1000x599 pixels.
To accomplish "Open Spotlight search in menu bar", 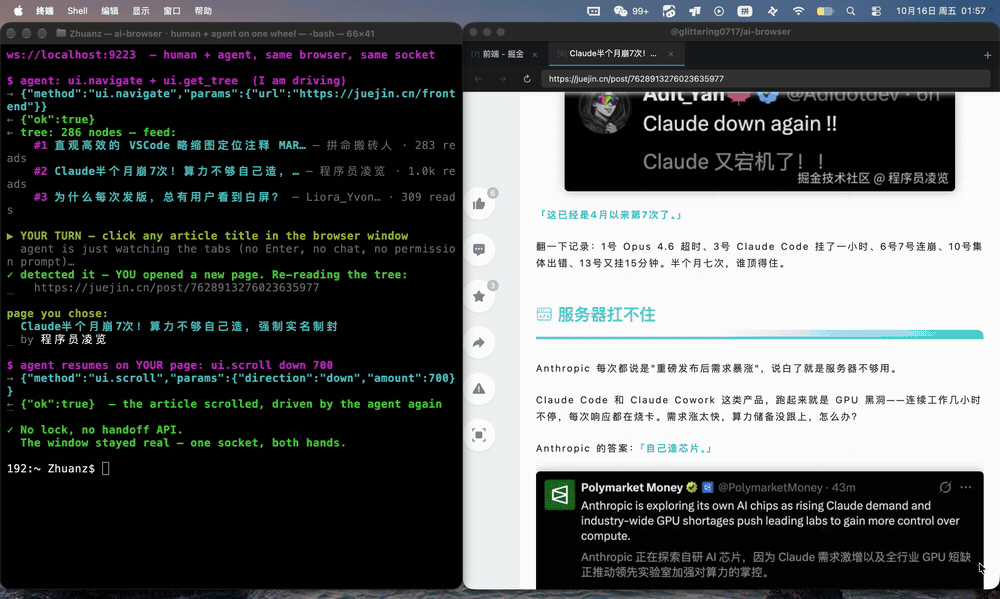I will (x=851, y=10).
